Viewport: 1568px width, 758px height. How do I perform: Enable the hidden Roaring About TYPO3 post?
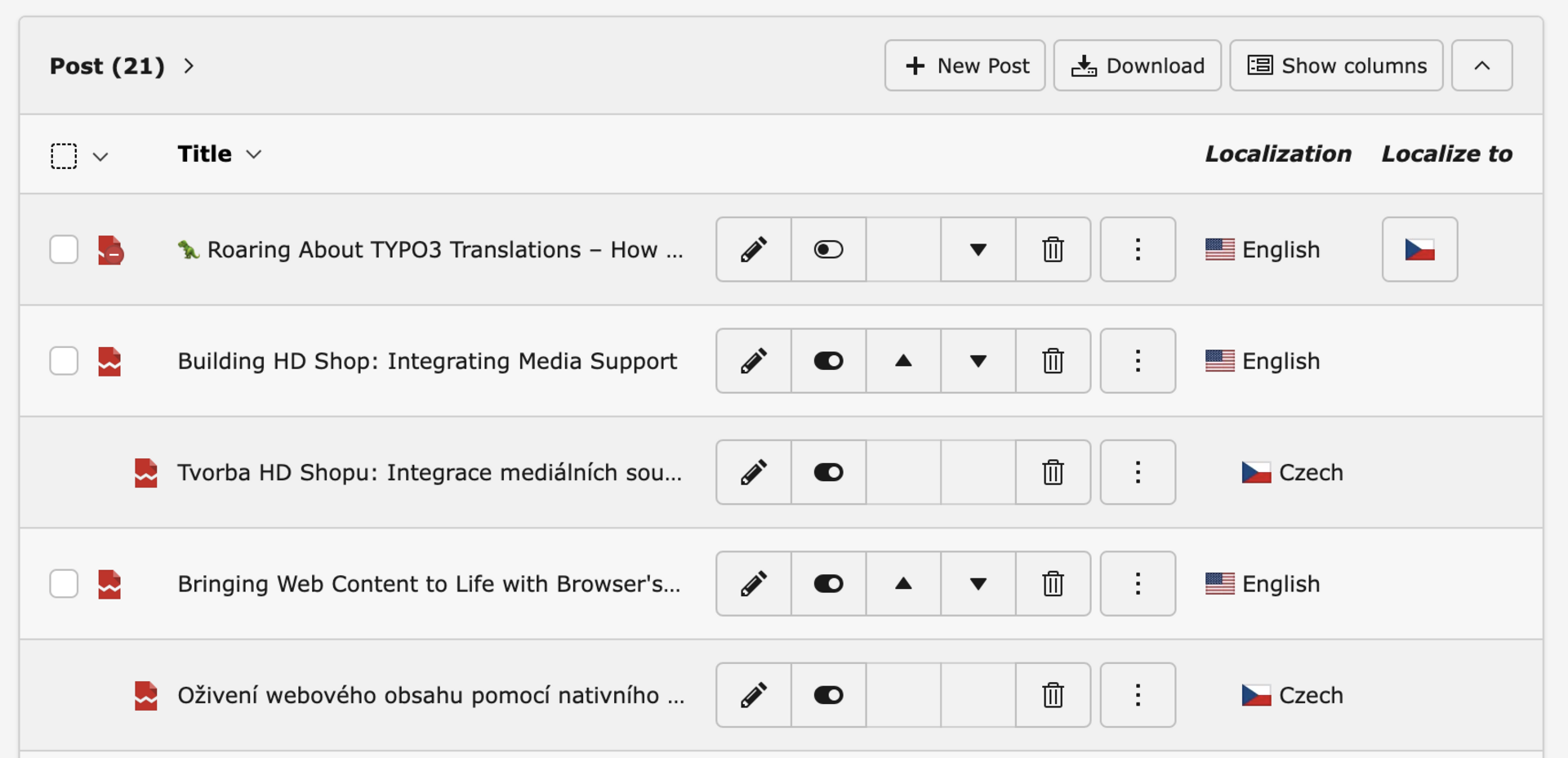point(828,249)
